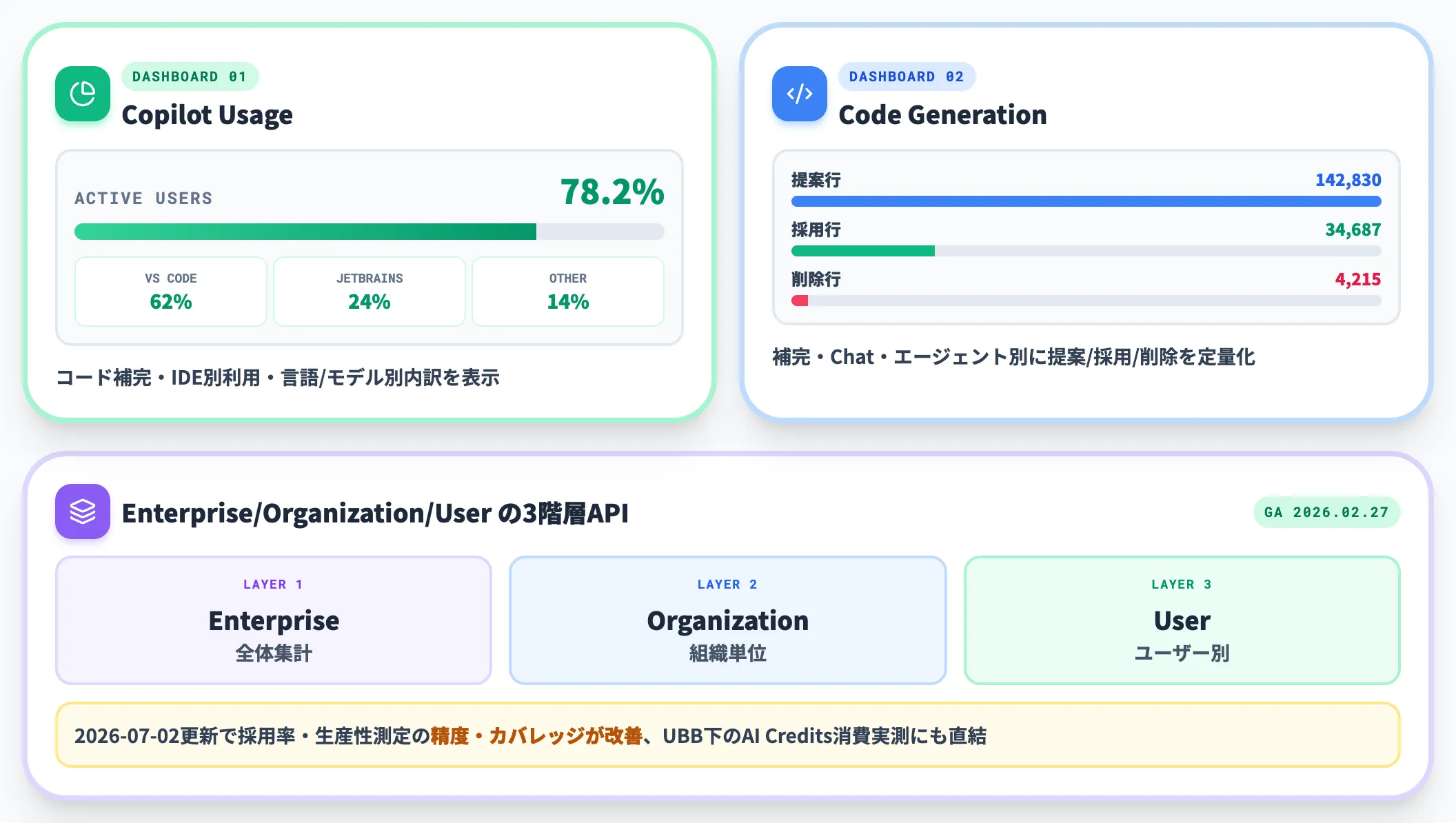This screenshot has height=823, width=1456.
Task: Click the purple stacked layers icon
Action: [83, 511]
